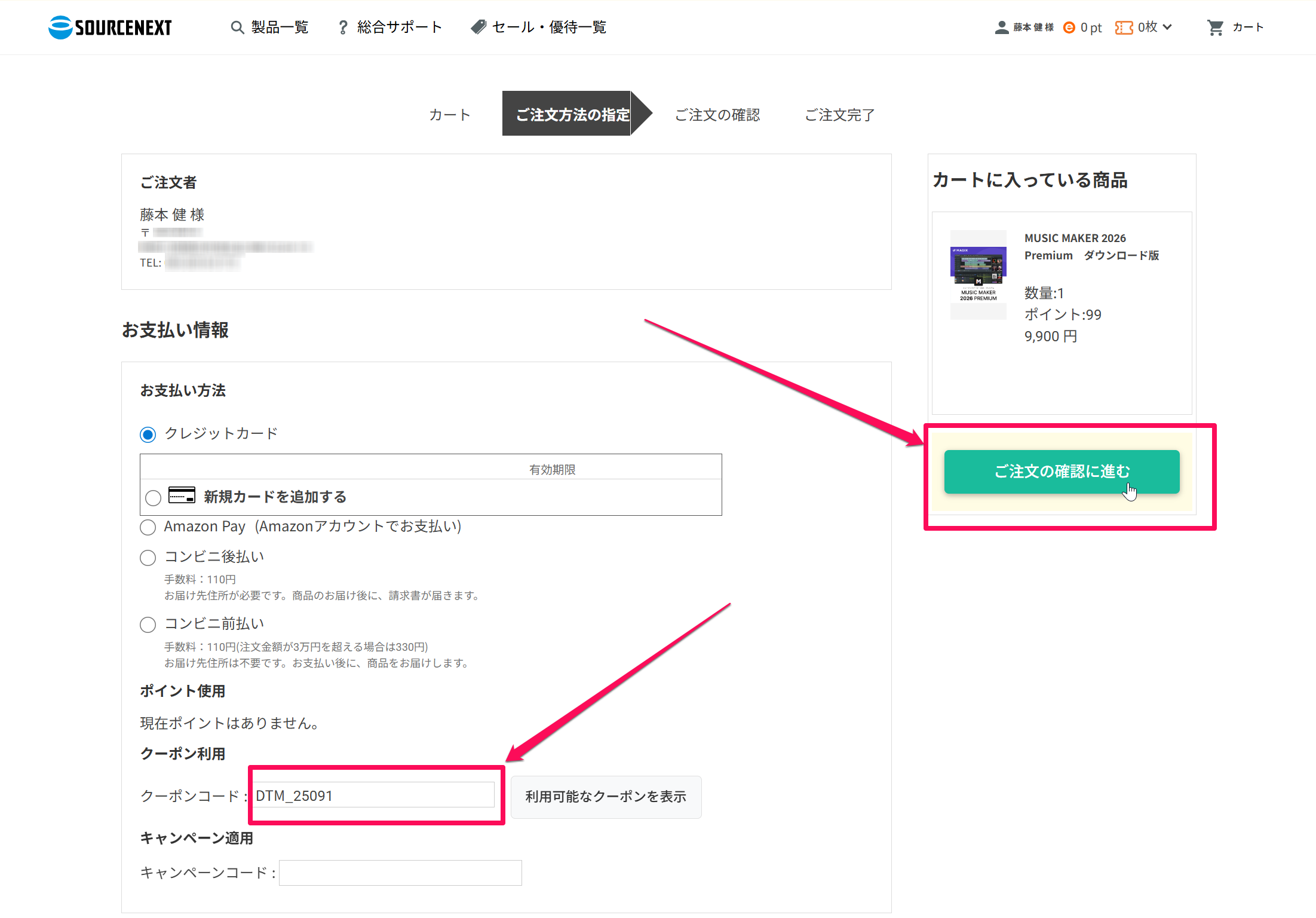Click the credit card icon beside 新規カードを追加する

pyautogui.click(x=182, y=495)
